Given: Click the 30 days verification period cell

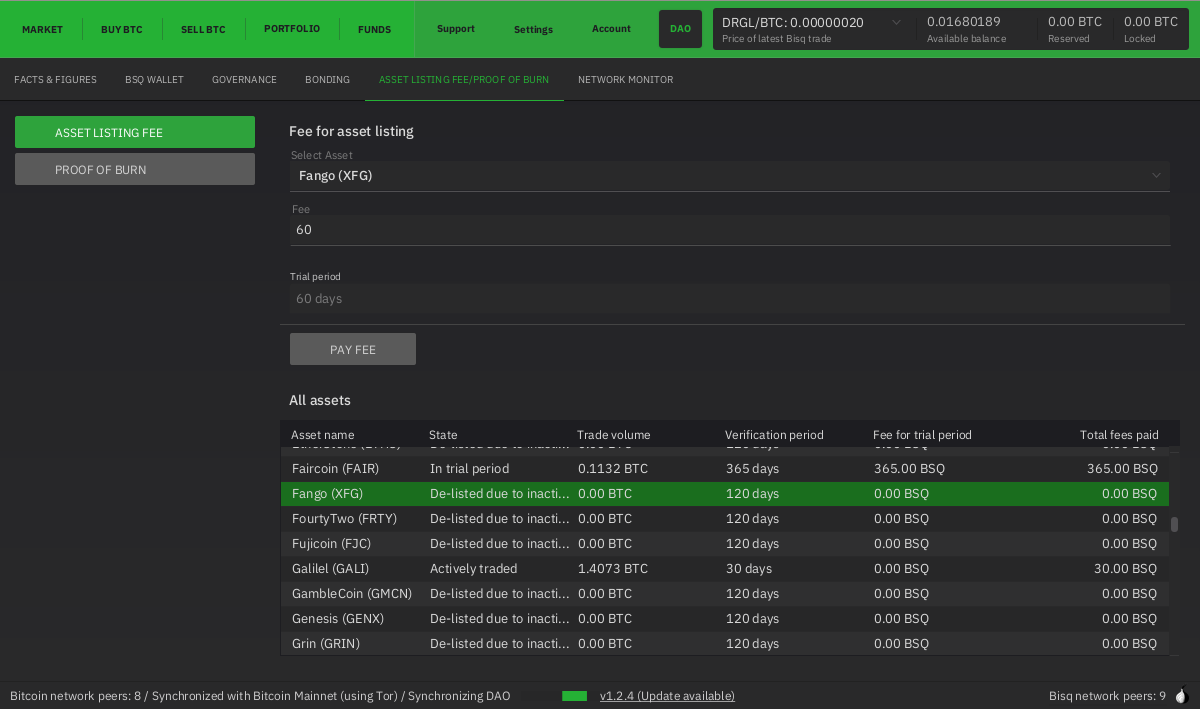Looking at the screenshot, I should [x=749, y=569].
